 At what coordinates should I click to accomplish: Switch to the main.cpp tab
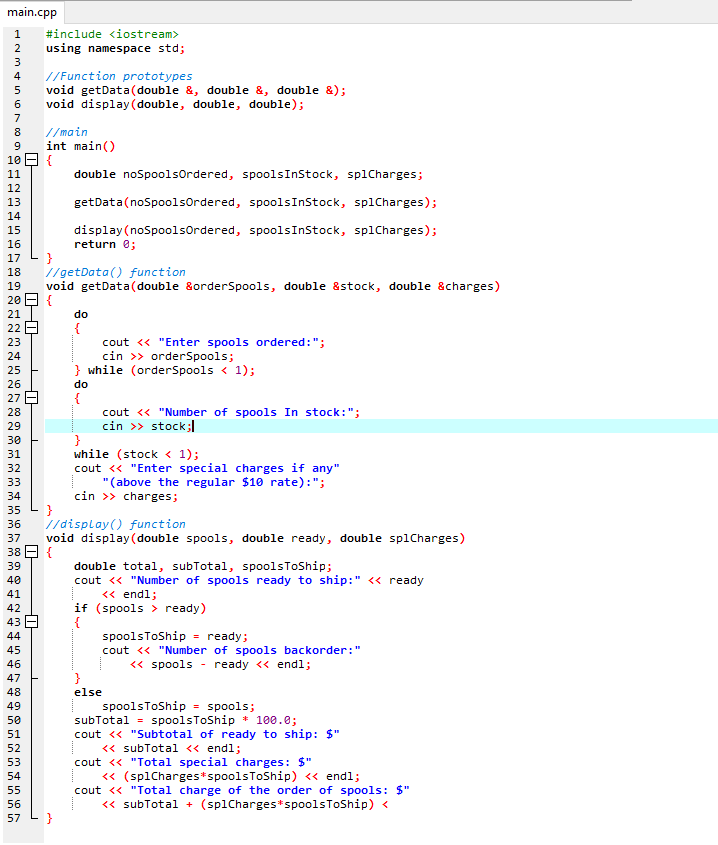32,11
